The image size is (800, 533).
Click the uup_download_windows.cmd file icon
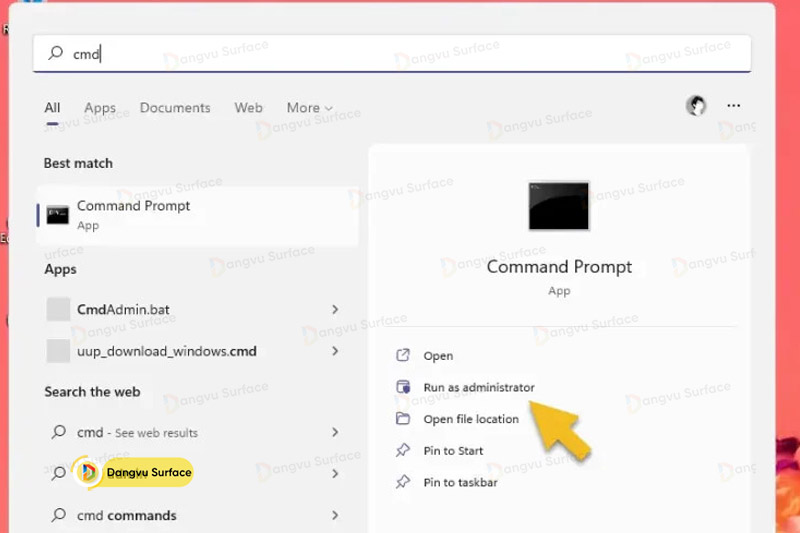tap(58, 351)
